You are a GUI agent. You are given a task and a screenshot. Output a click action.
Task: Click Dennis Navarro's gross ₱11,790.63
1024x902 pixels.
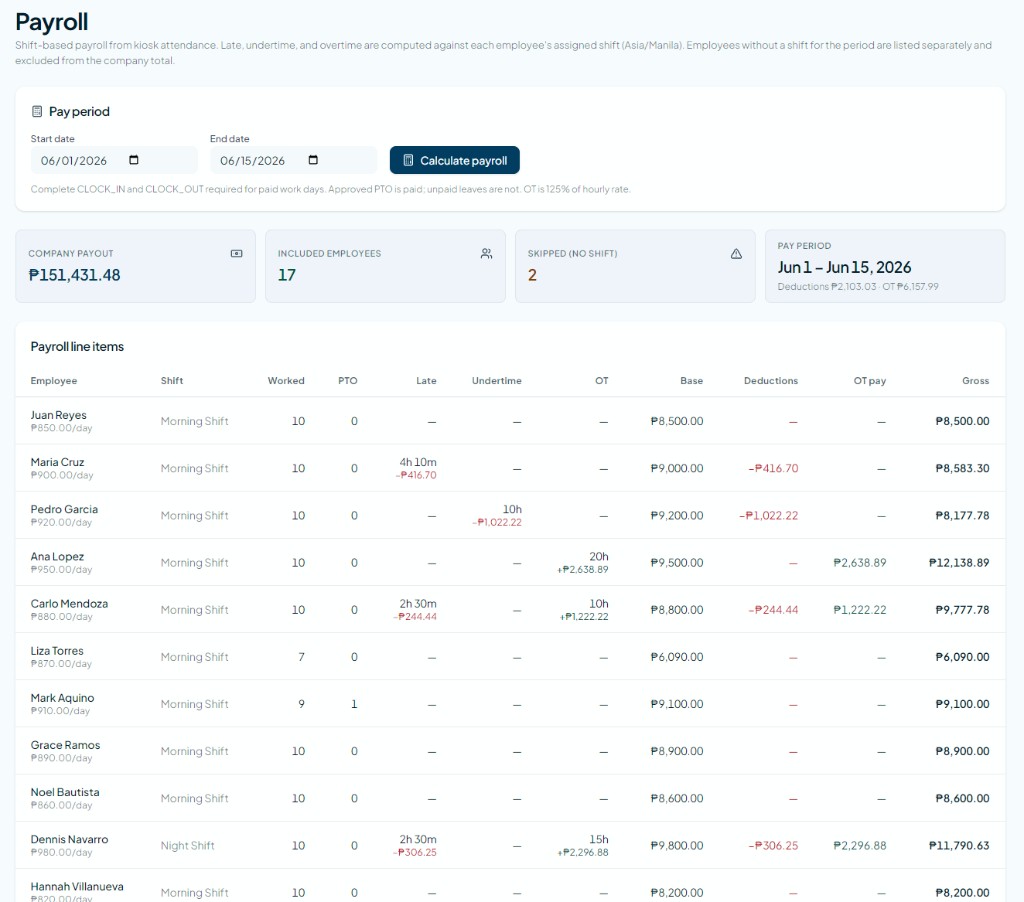click(959, 846)
